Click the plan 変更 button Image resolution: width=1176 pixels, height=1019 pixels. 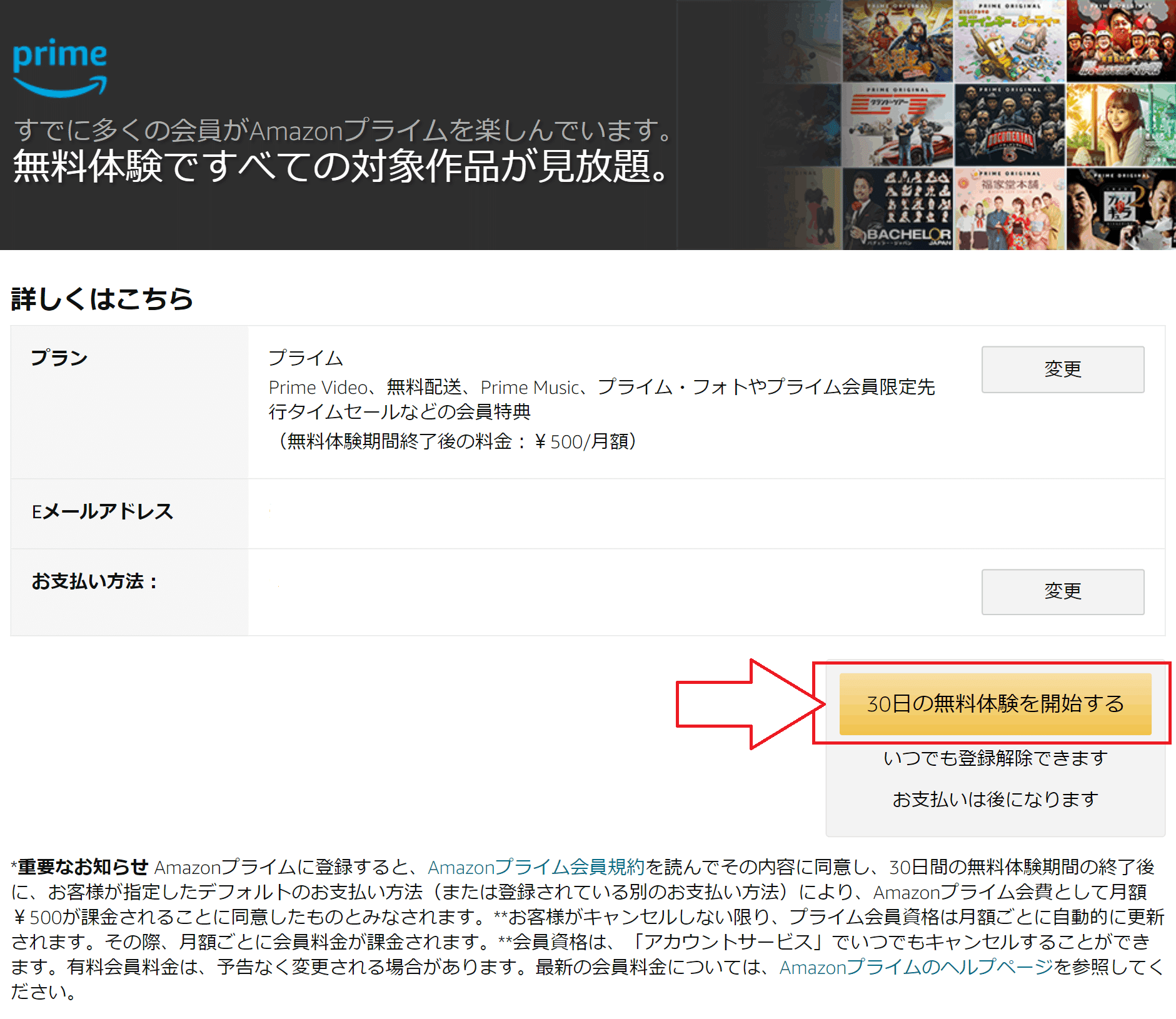1063,369
